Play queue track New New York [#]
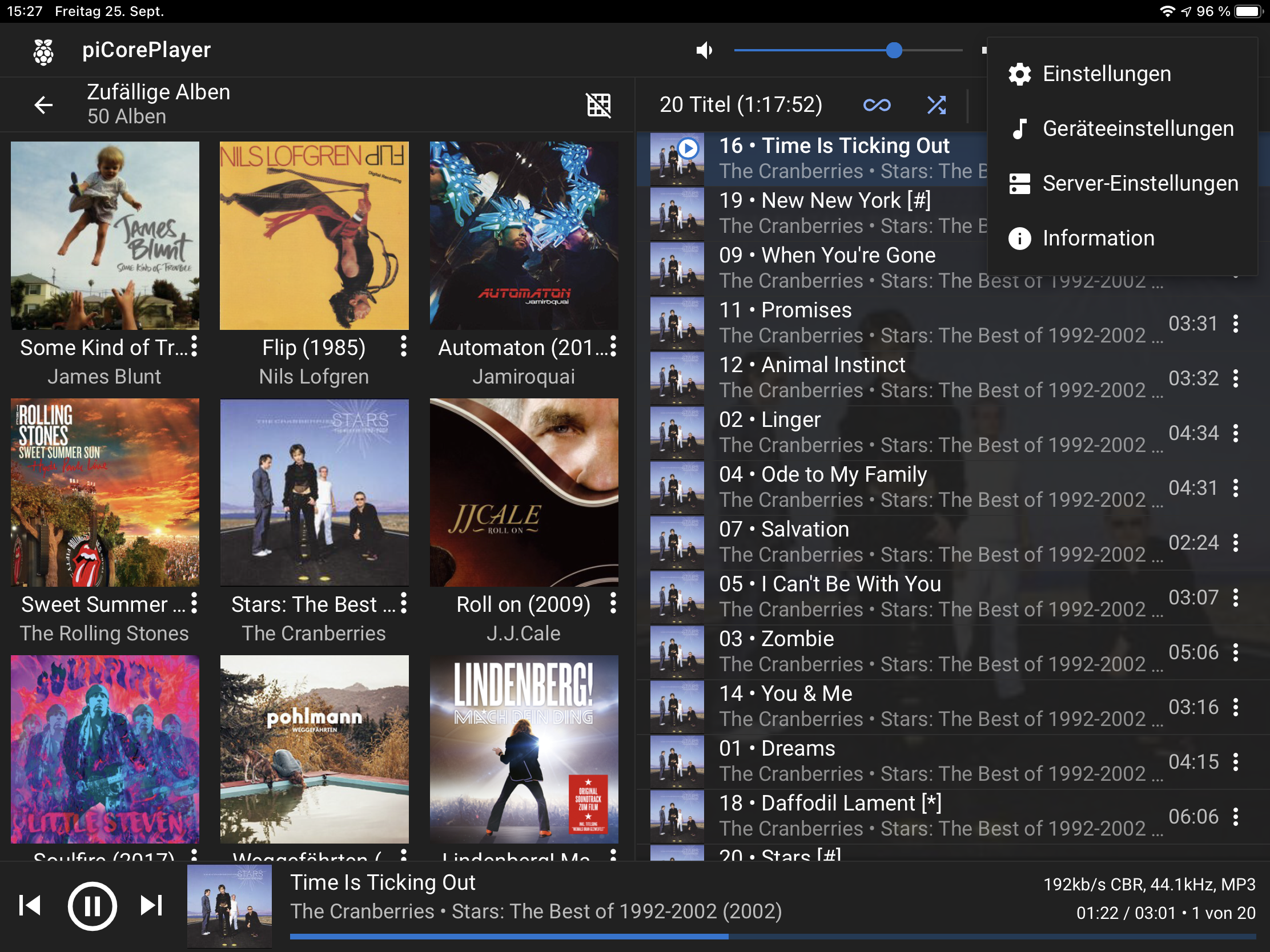The height and width of the screenshot is (952, 1270). click(x=812, y=213)
